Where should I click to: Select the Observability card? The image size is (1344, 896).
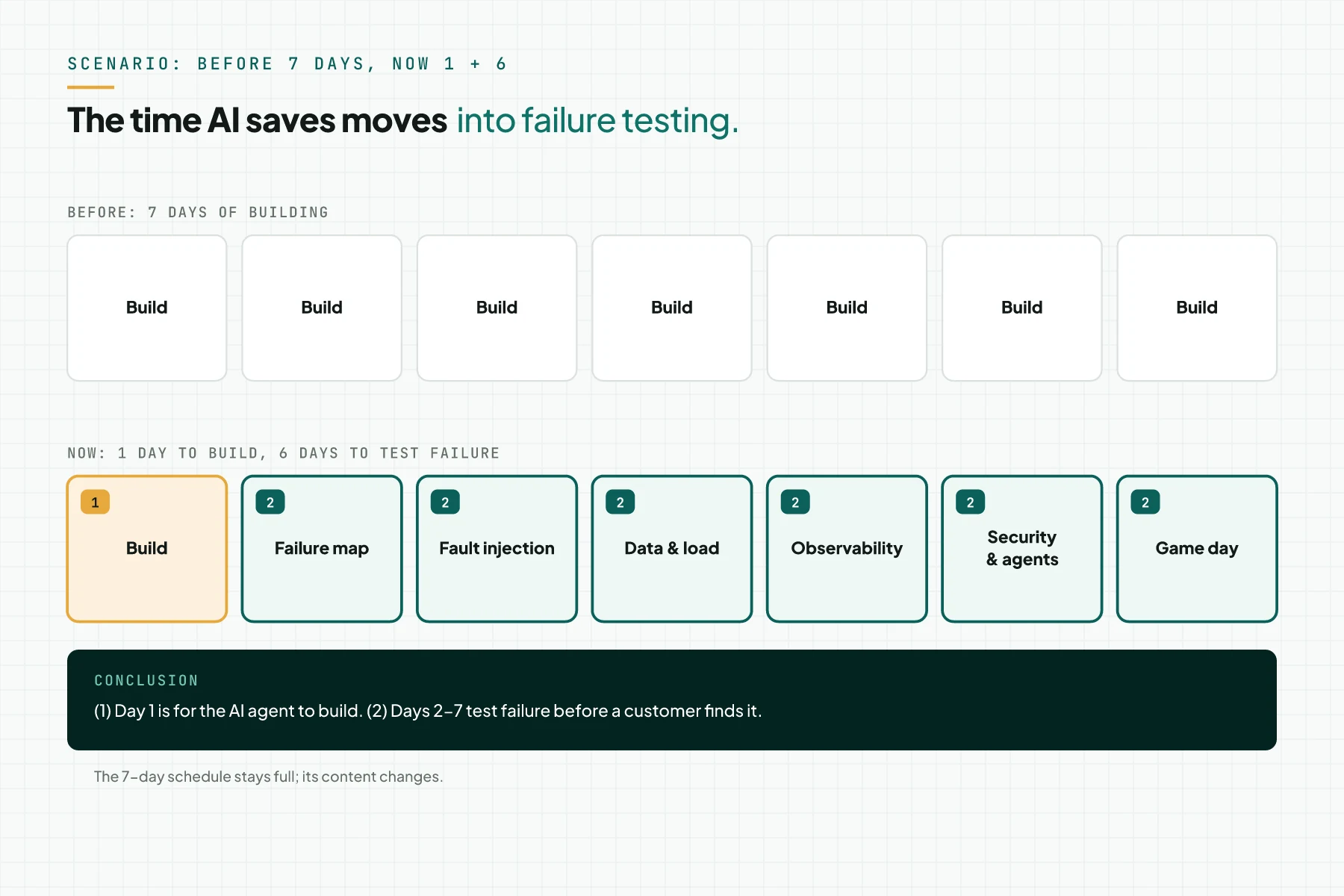[847, 549]
